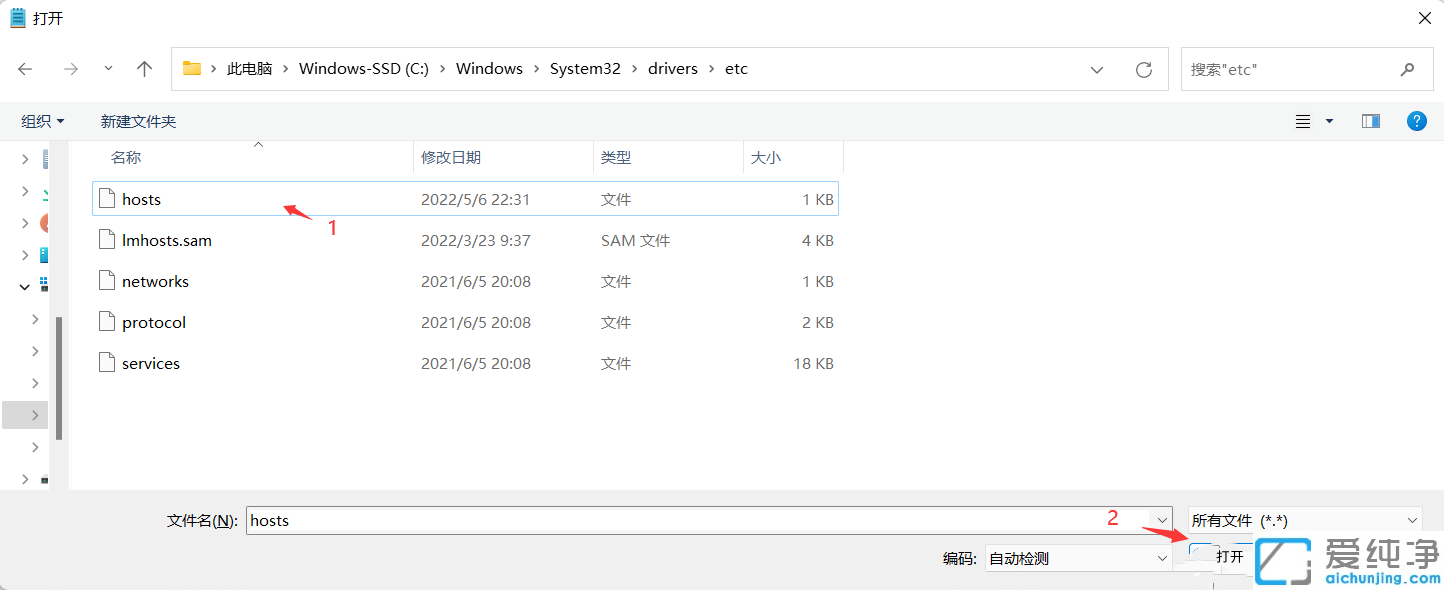Viewport: 1444px width, 590px height.
Task: Select the details view list icon
Action: tap(1302, 121)
